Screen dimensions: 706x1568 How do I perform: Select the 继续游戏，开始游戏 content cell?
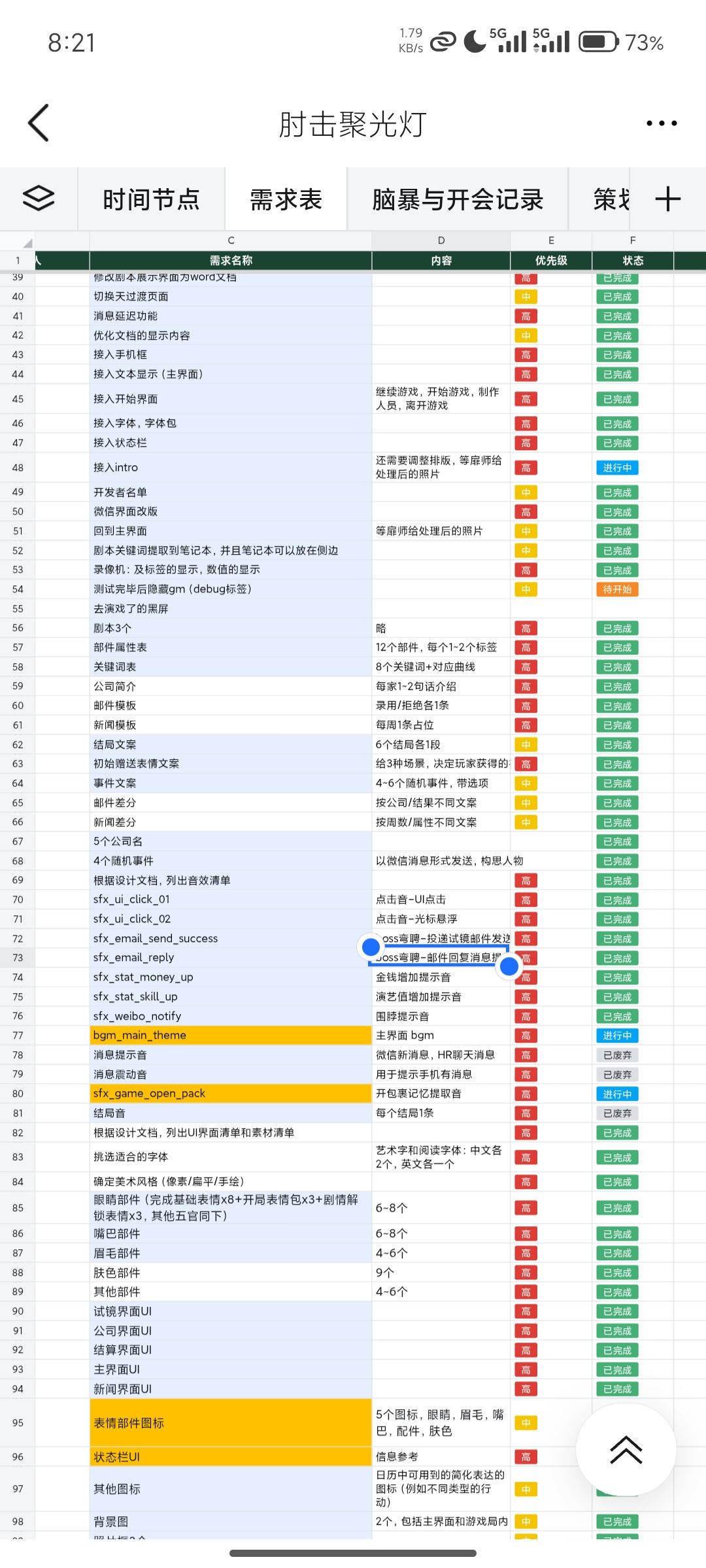441,399
